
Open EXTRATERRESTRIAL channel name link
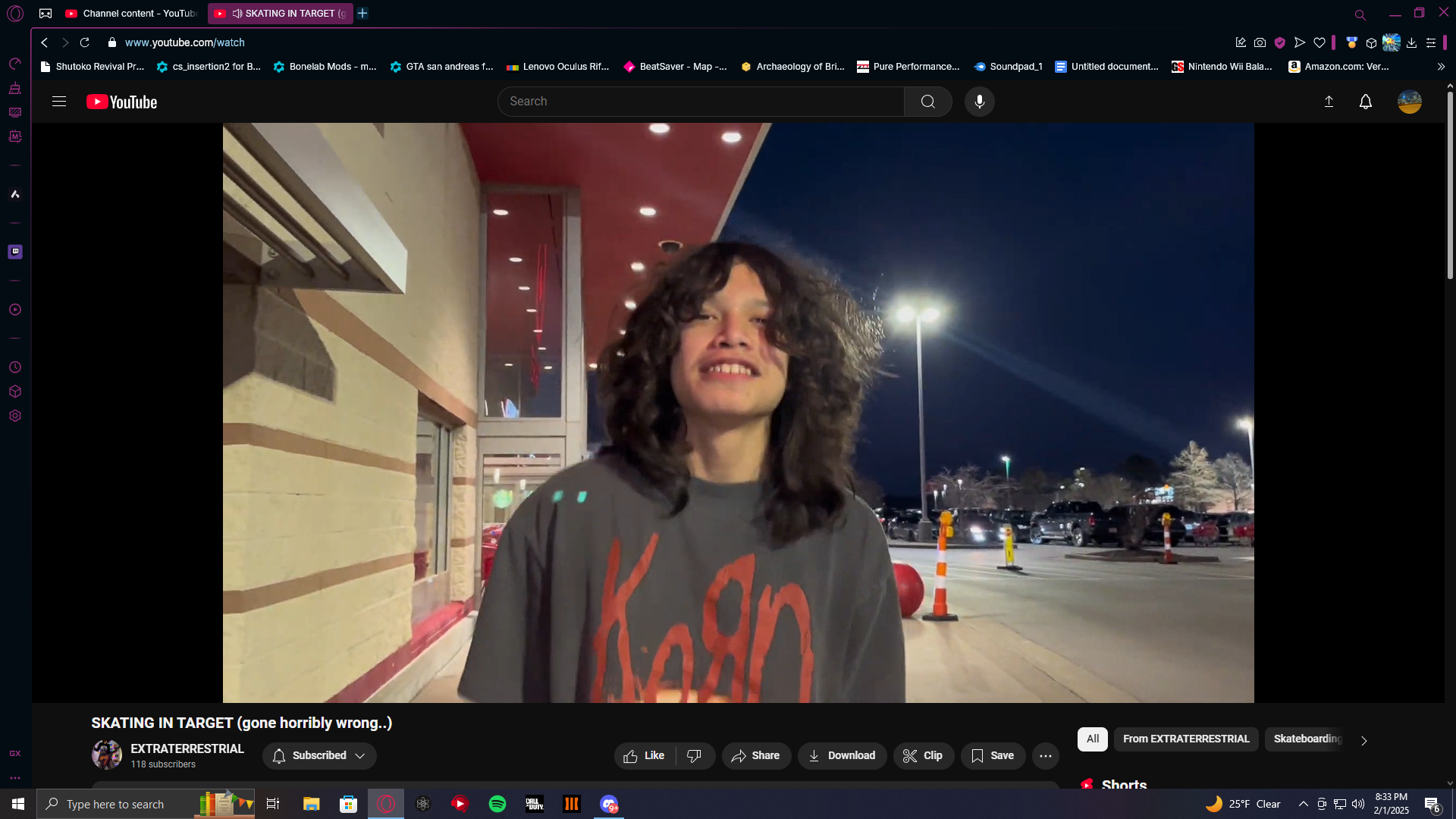click(187, 749)
